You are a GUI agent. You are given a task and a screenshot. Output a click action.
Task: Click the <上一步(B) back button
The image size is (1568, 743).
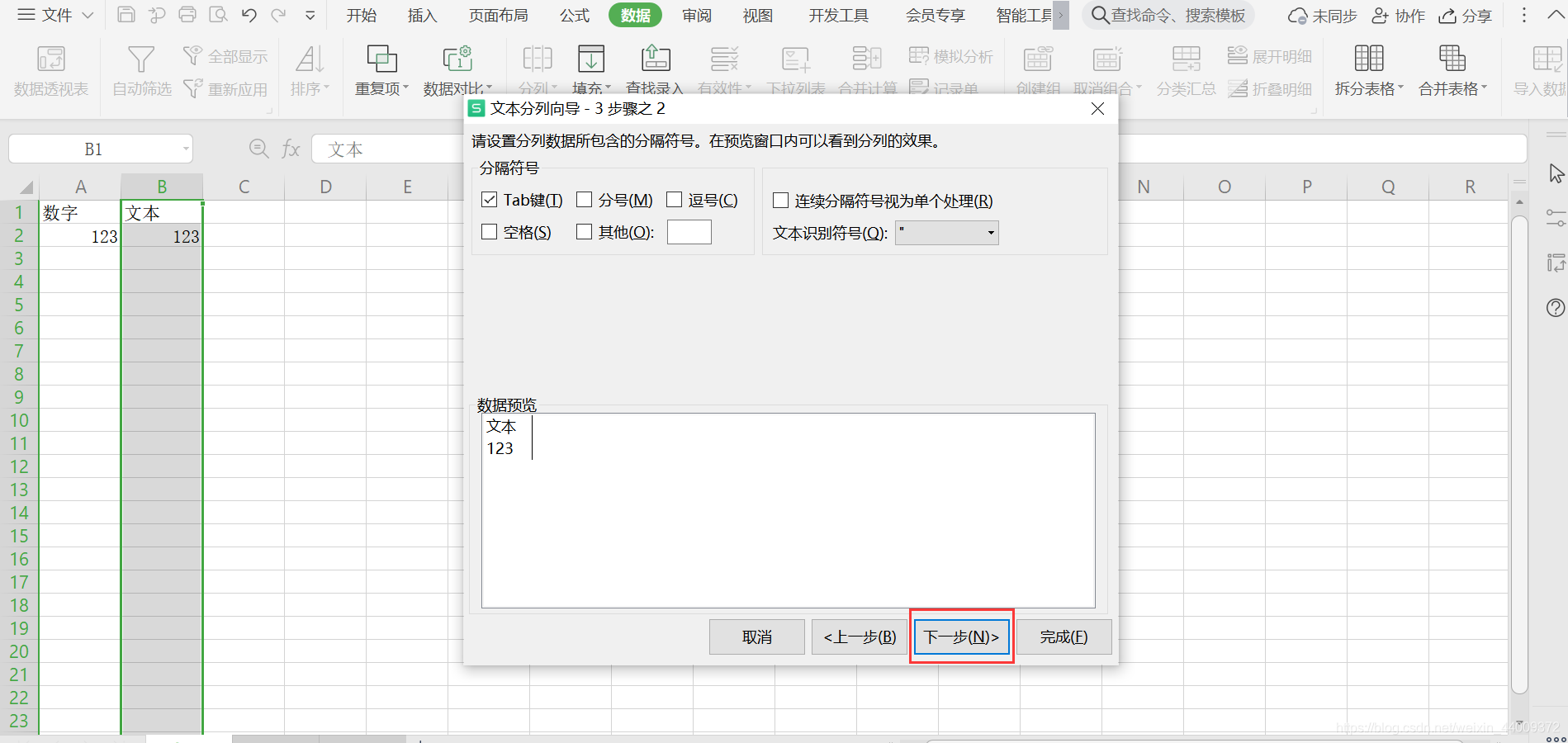pos(859,637)
